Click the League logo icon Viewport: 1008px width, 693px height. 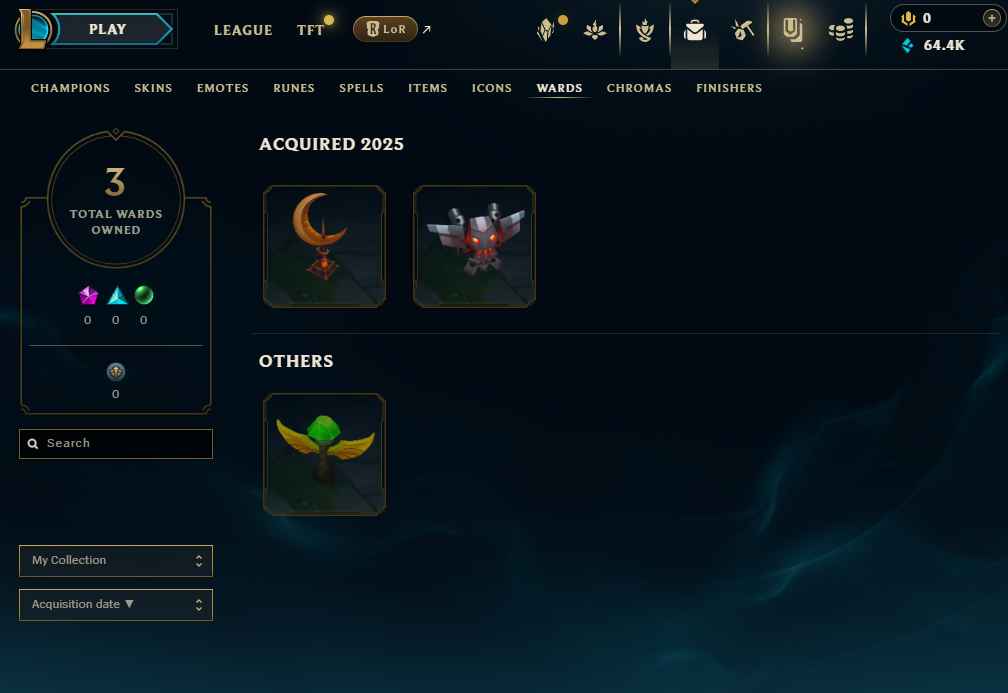click(33, 29)
